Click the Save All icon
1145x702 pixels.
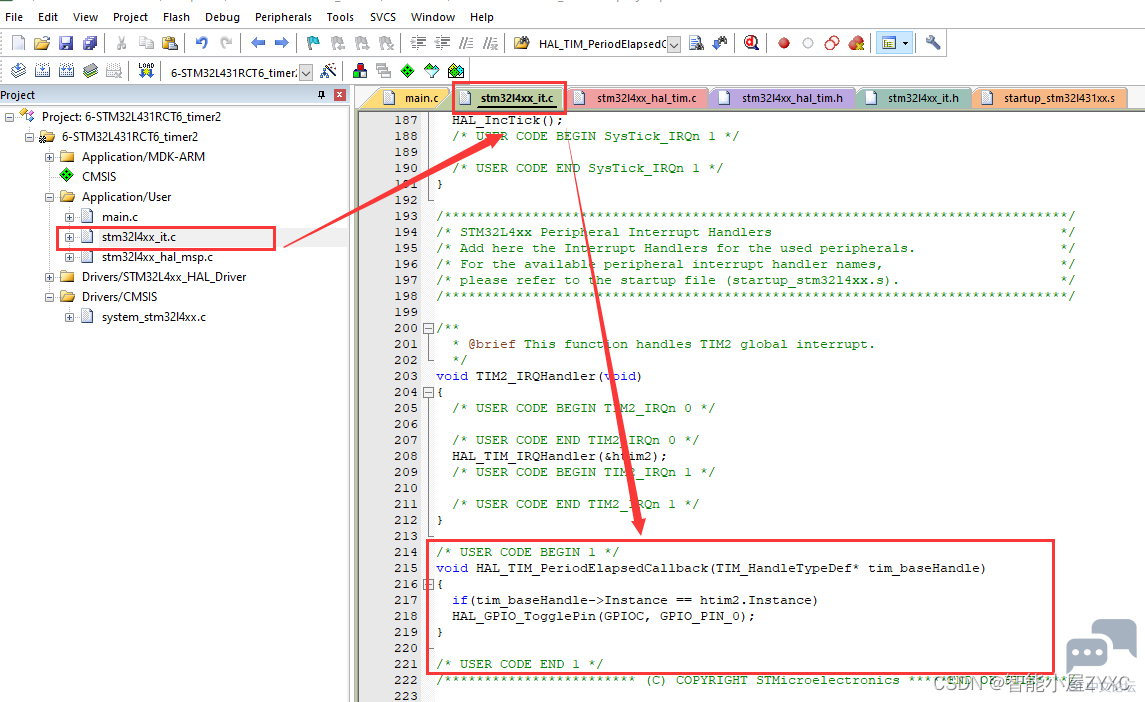click(x=90, y=43)
